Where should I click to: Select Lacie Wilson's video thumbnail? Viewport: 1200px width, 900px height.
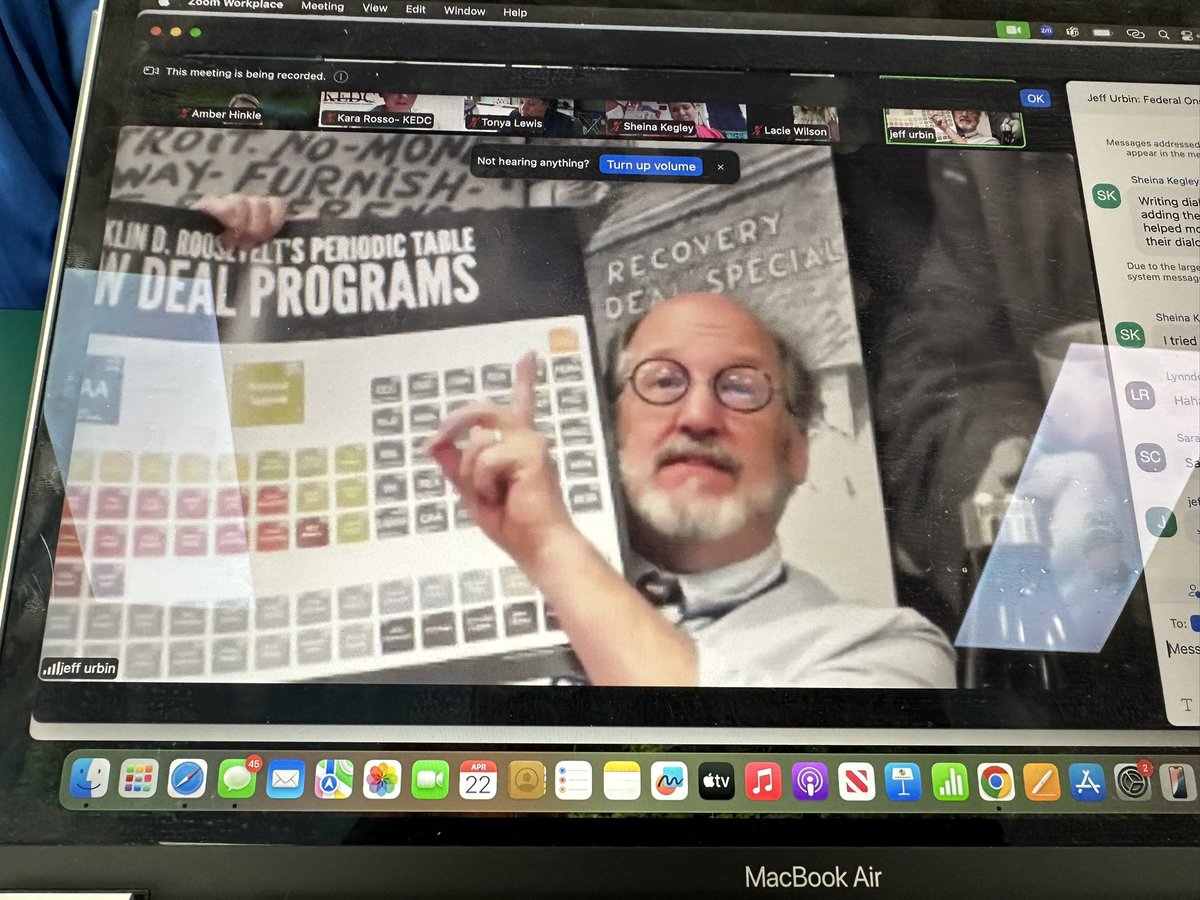(x=795, y=121)
